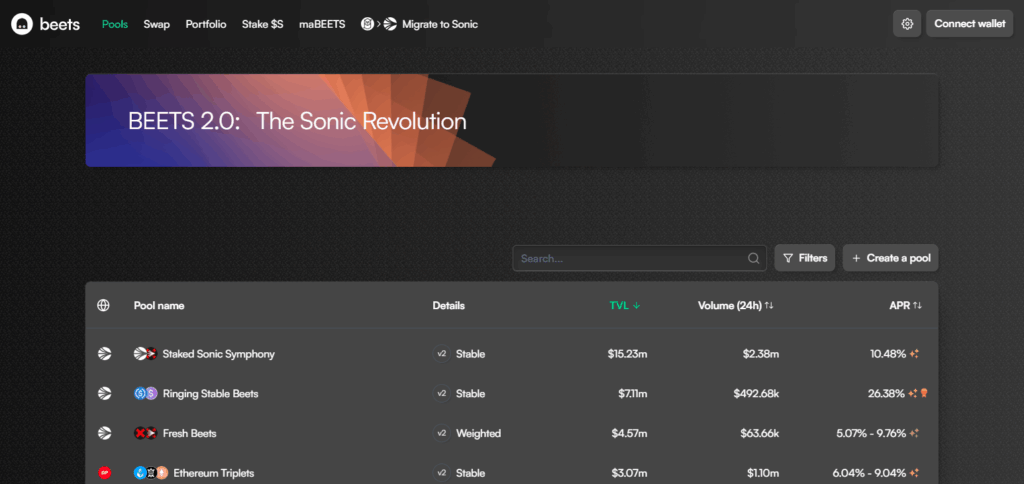The width and height of the screenshot is (1024, 484).
Task: Click Stable text in Ringing Stable Beets row
Action: coord(470,393)
